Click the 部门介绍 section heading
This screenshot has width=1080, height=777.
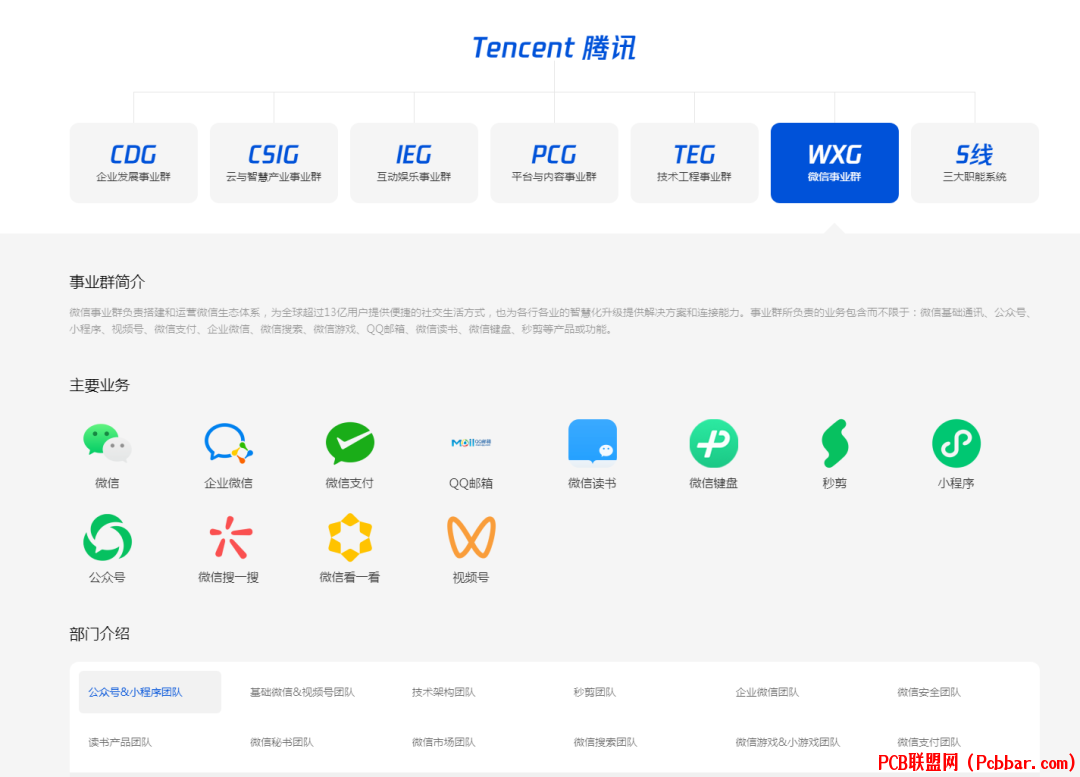click(x=99, y=634)
